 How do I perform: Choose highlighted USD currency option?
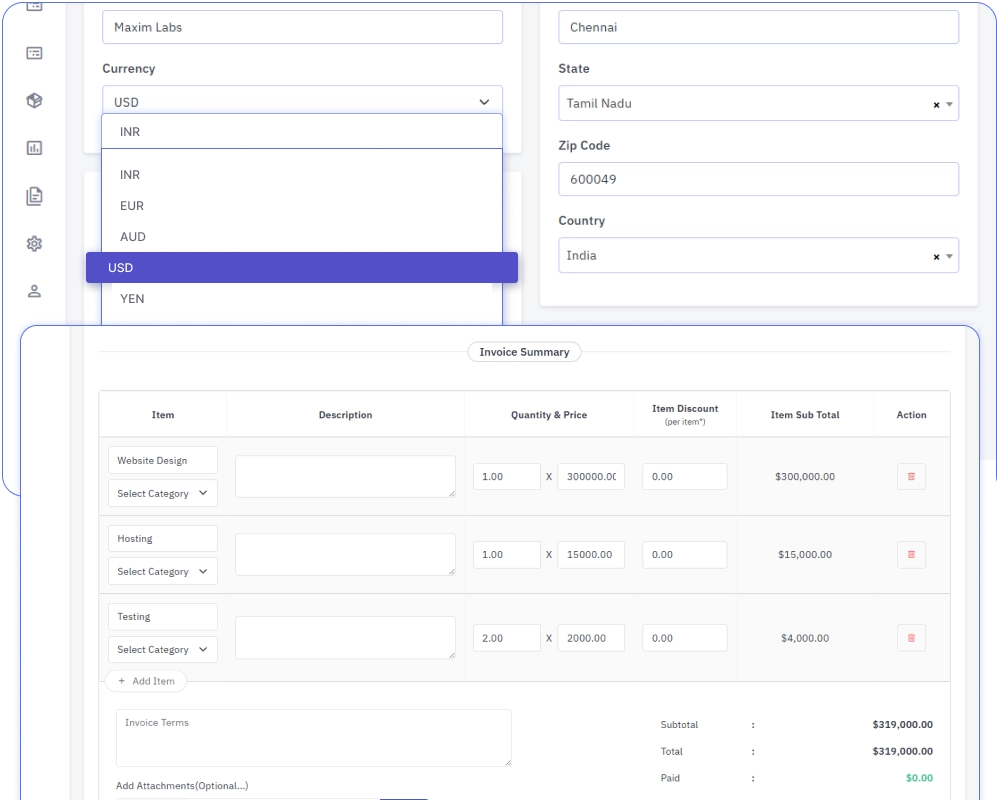(302, 267)
